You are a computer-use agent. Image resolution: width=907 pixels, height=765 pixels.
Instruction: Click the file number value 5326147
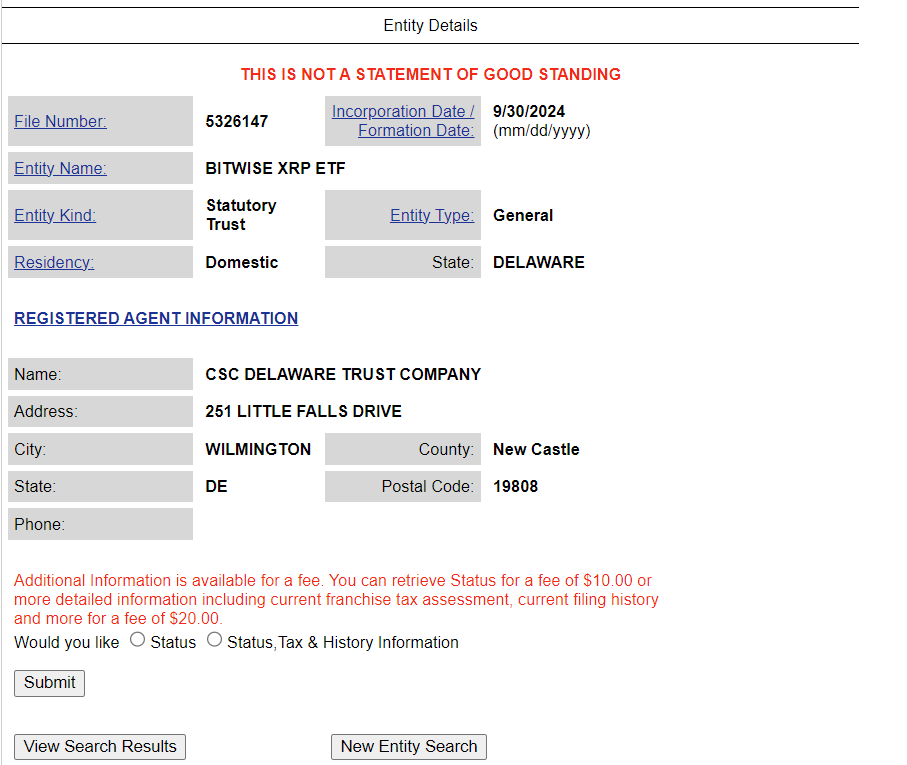click(236, 121)
